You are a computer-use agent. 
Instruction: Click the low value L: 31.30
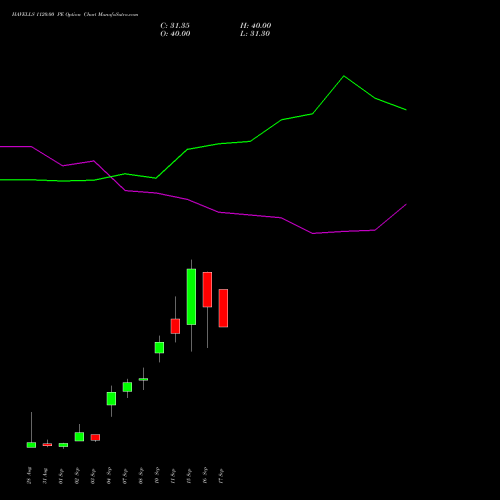(255, 34)
